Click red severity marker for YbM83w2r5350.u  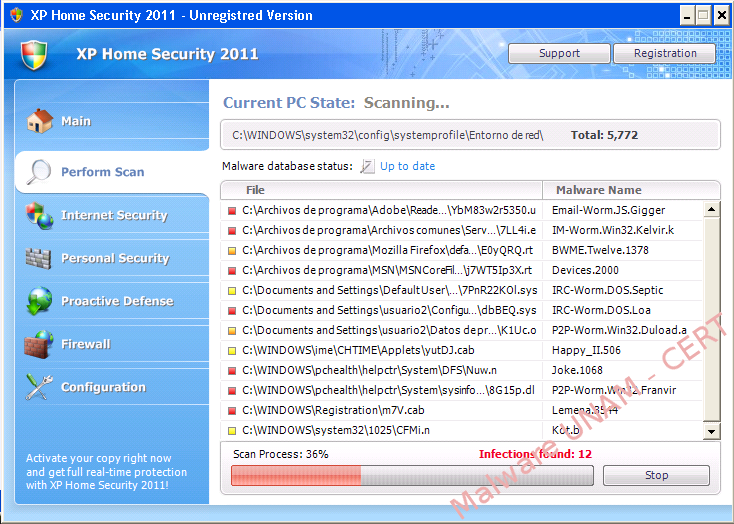tap(232, 211)
